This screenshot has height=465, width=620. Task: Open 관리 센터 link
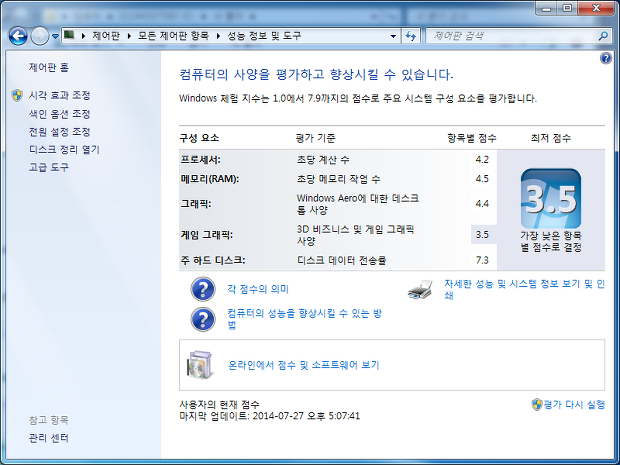49,438
